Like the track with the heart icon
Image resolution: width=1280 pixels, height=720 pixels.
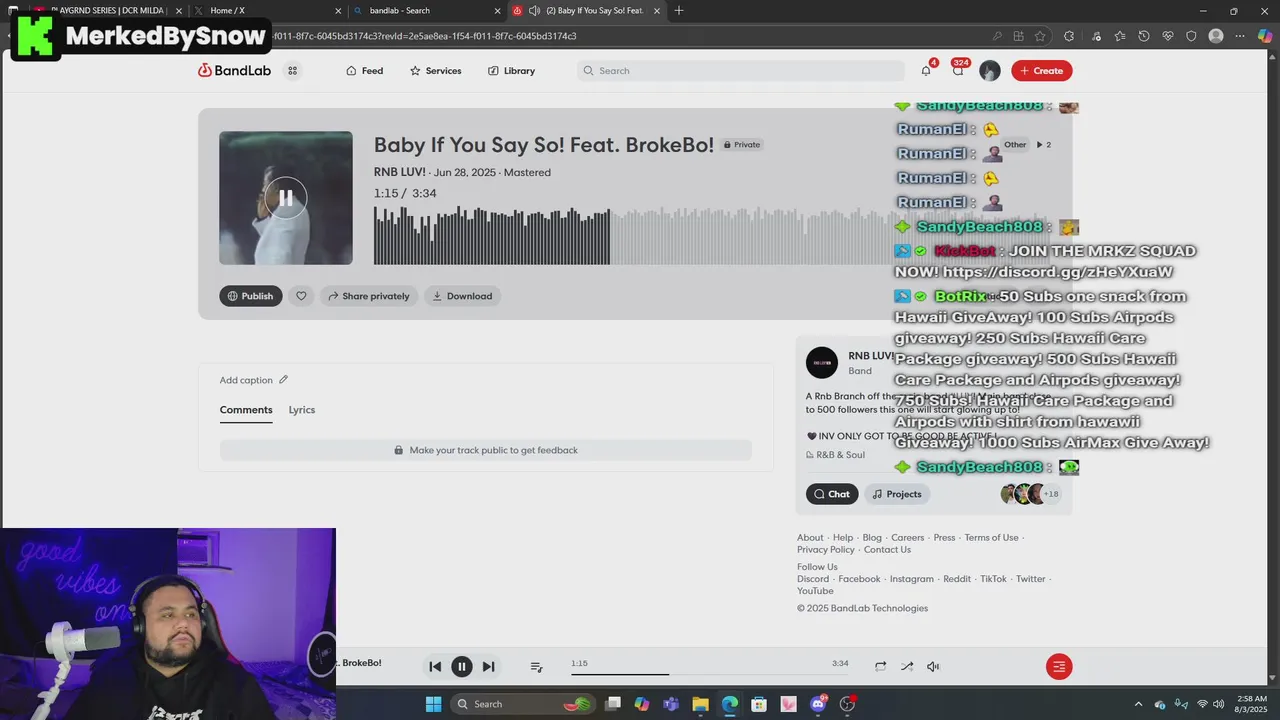click(301, 296)
